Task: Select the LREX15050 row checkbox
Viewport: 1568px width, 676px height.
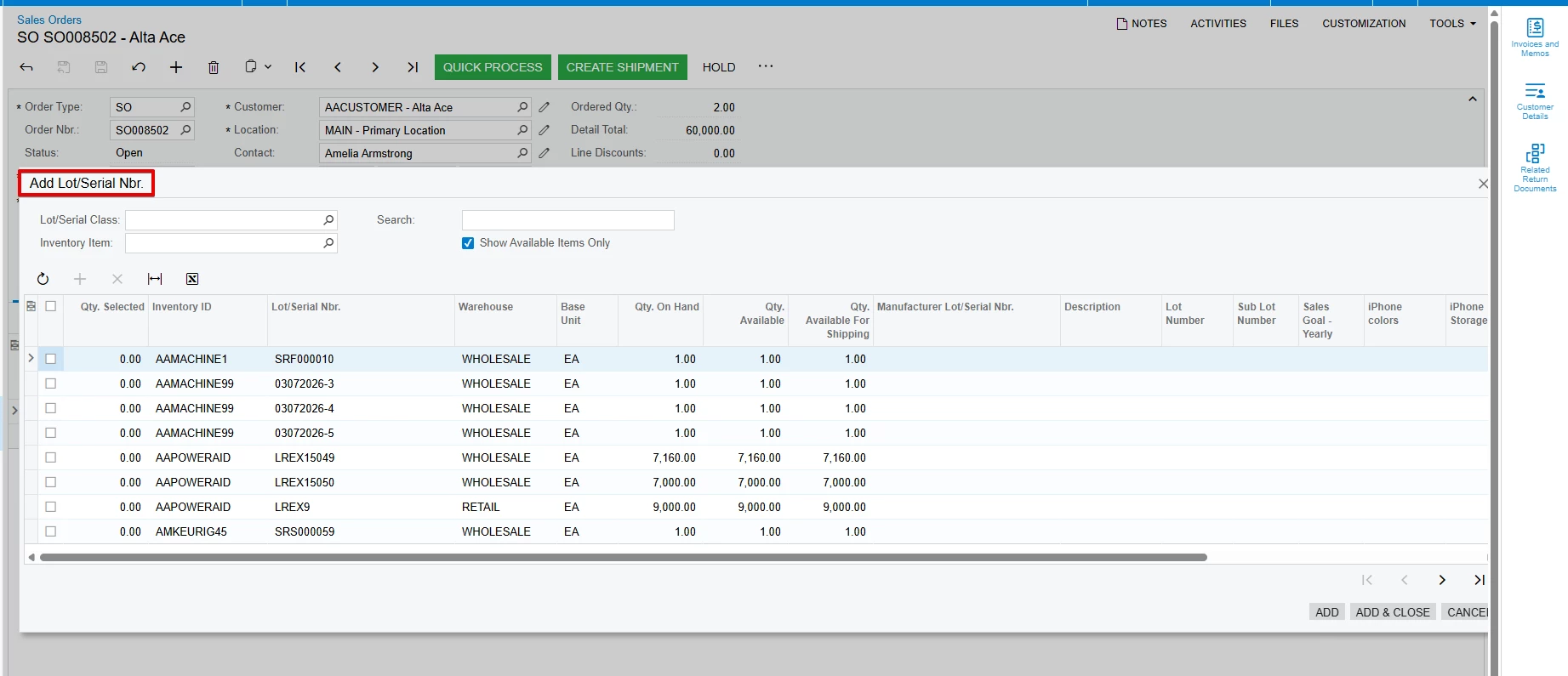Action: 51,482
